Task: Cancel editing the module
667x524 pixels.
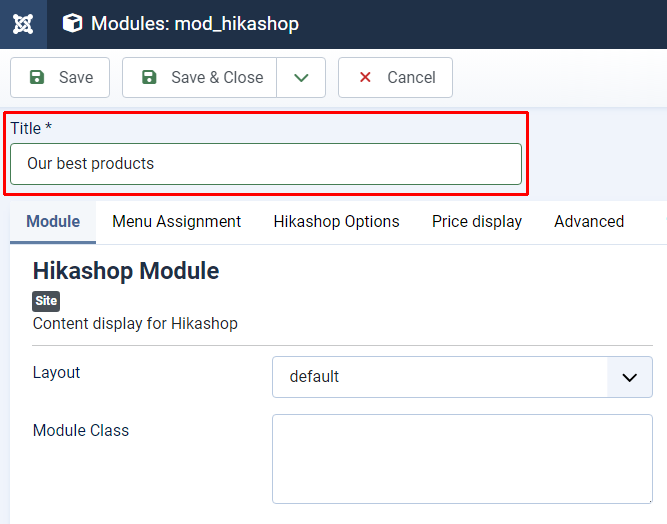Action: click(x=395, y=77)
